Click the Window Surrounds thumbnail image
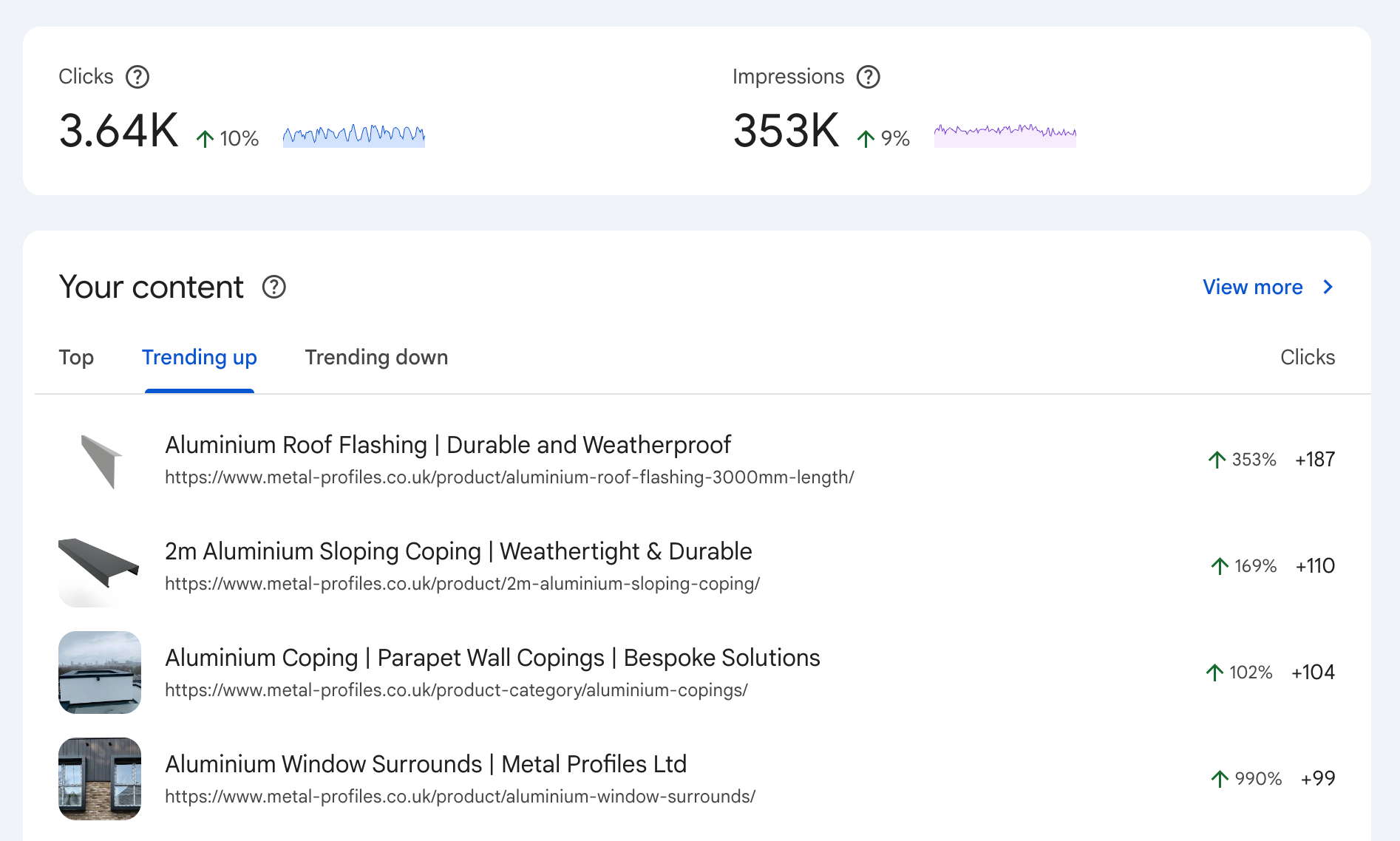 pyautogui.click(x=100, y=779)
